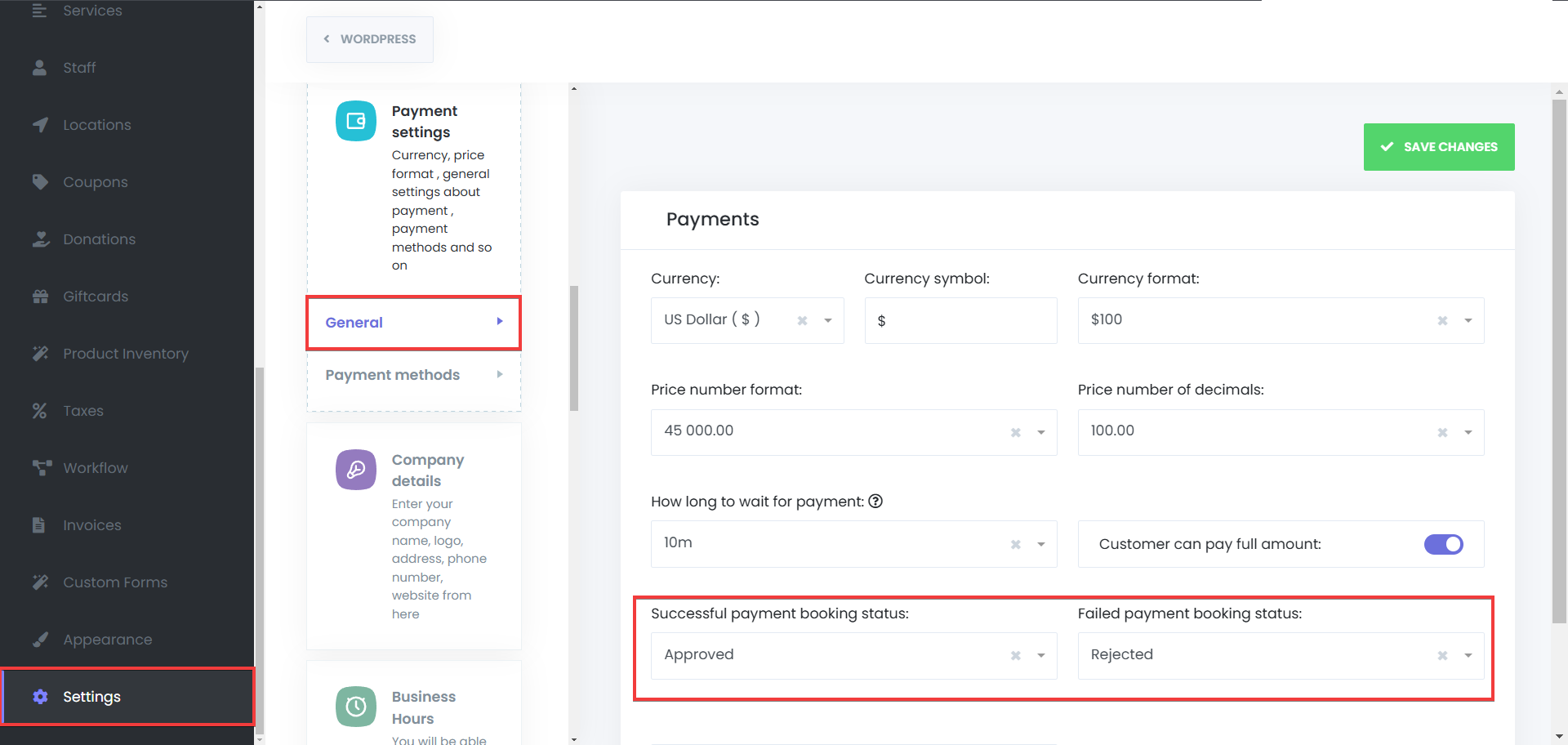Click the Save Changes button
The height and width of the screenshot is (745, 1568).
1438,147
